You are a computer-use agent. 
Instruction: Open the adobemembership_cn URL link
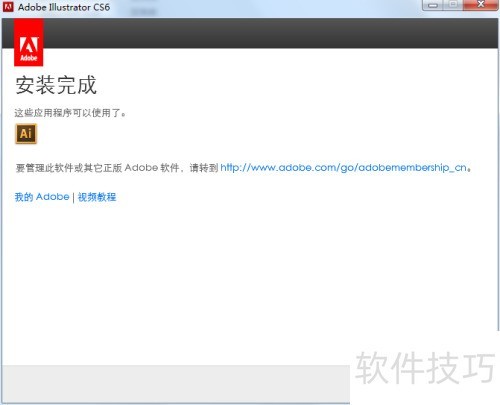(343, 167)
